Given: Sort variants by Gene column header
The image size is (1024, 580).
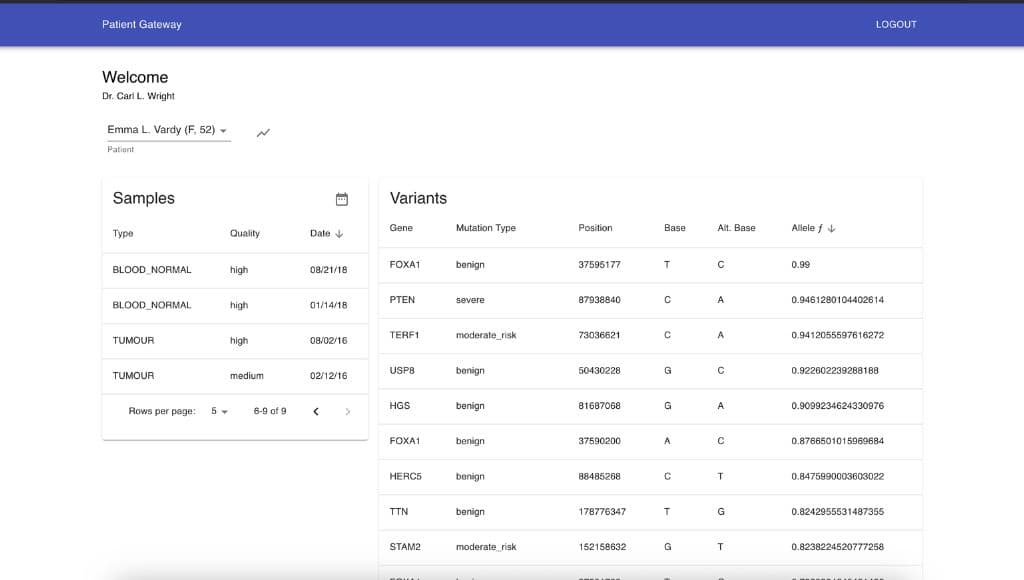Looking at the screenshot, I should 400,228.
